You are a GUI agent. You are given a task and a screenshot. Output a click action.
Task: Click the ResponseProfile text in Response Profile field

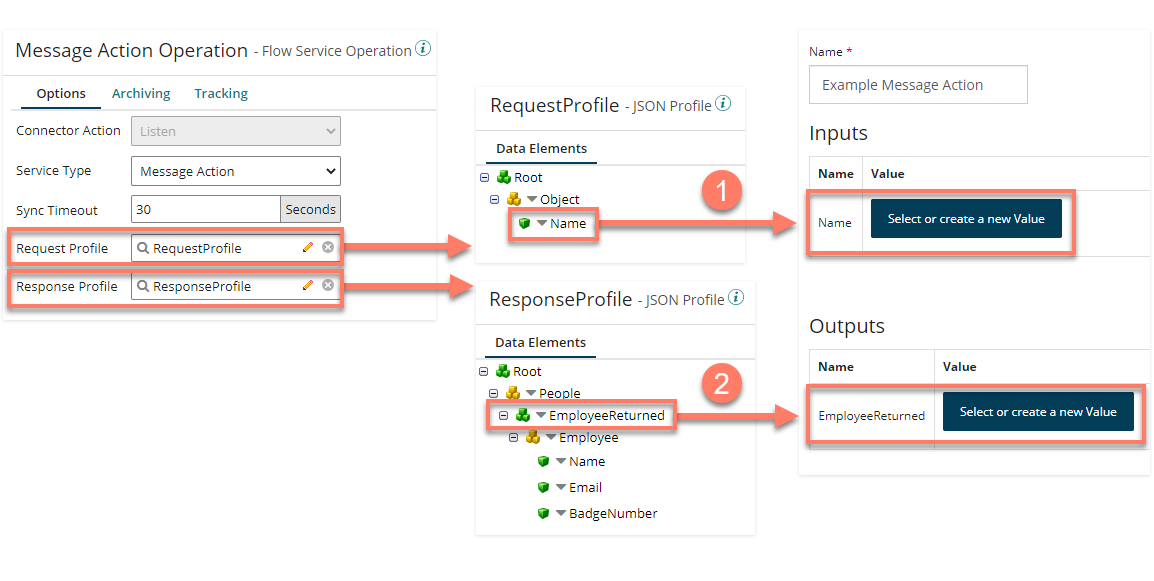(x=202, y=286)
